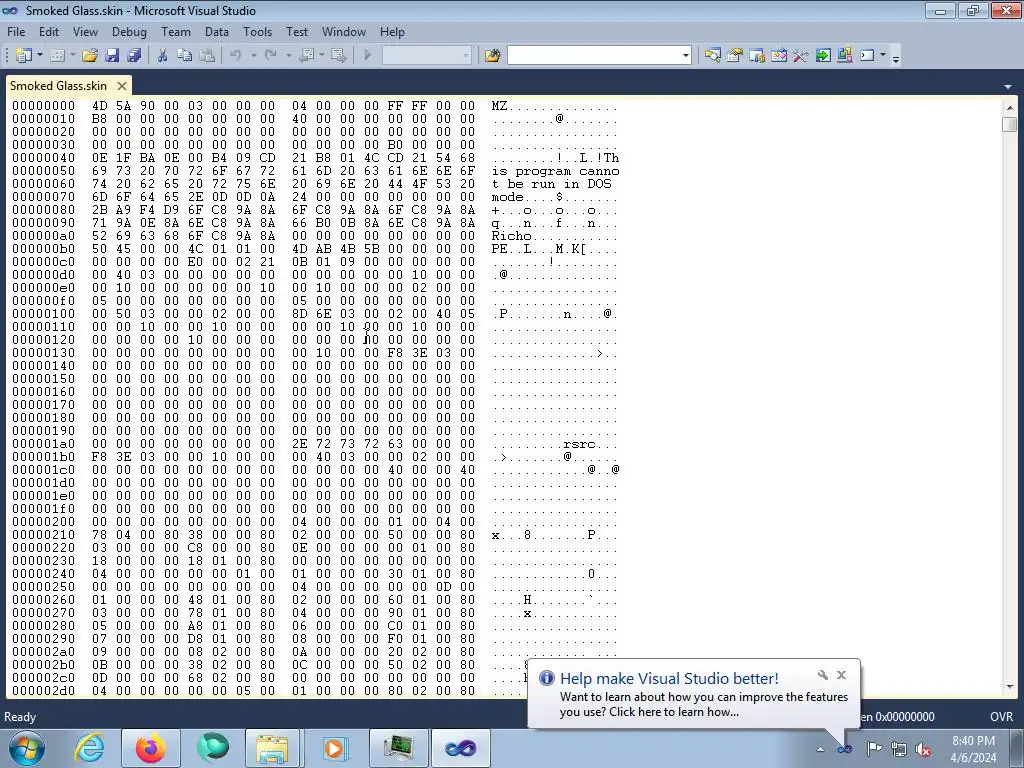This screenshot has width=1024, height=768.
Task: Expand the Add New Item dropdown arrow
Action: pyautogui.click(x=72, y=56)
